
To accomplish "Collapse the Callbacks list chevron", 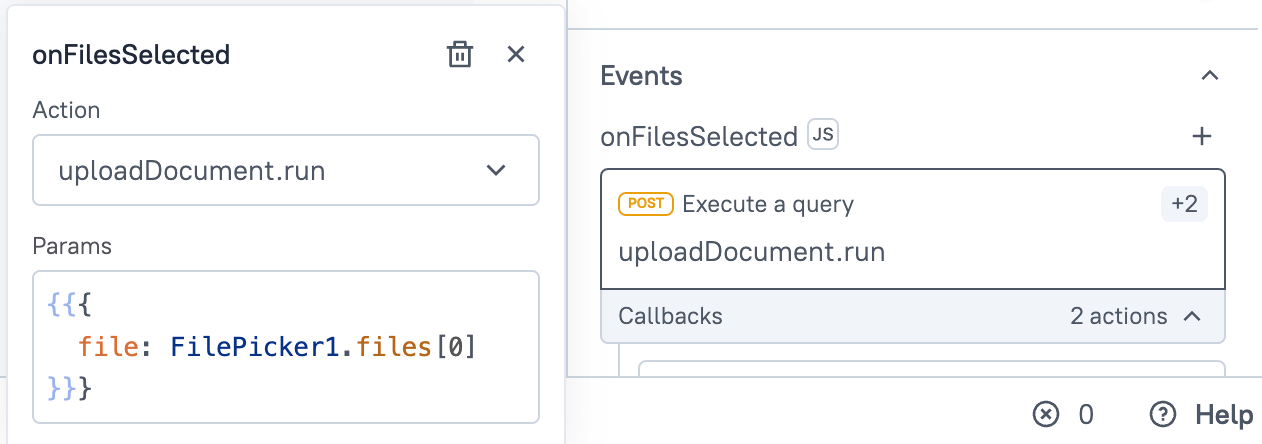I will 1192,317.
